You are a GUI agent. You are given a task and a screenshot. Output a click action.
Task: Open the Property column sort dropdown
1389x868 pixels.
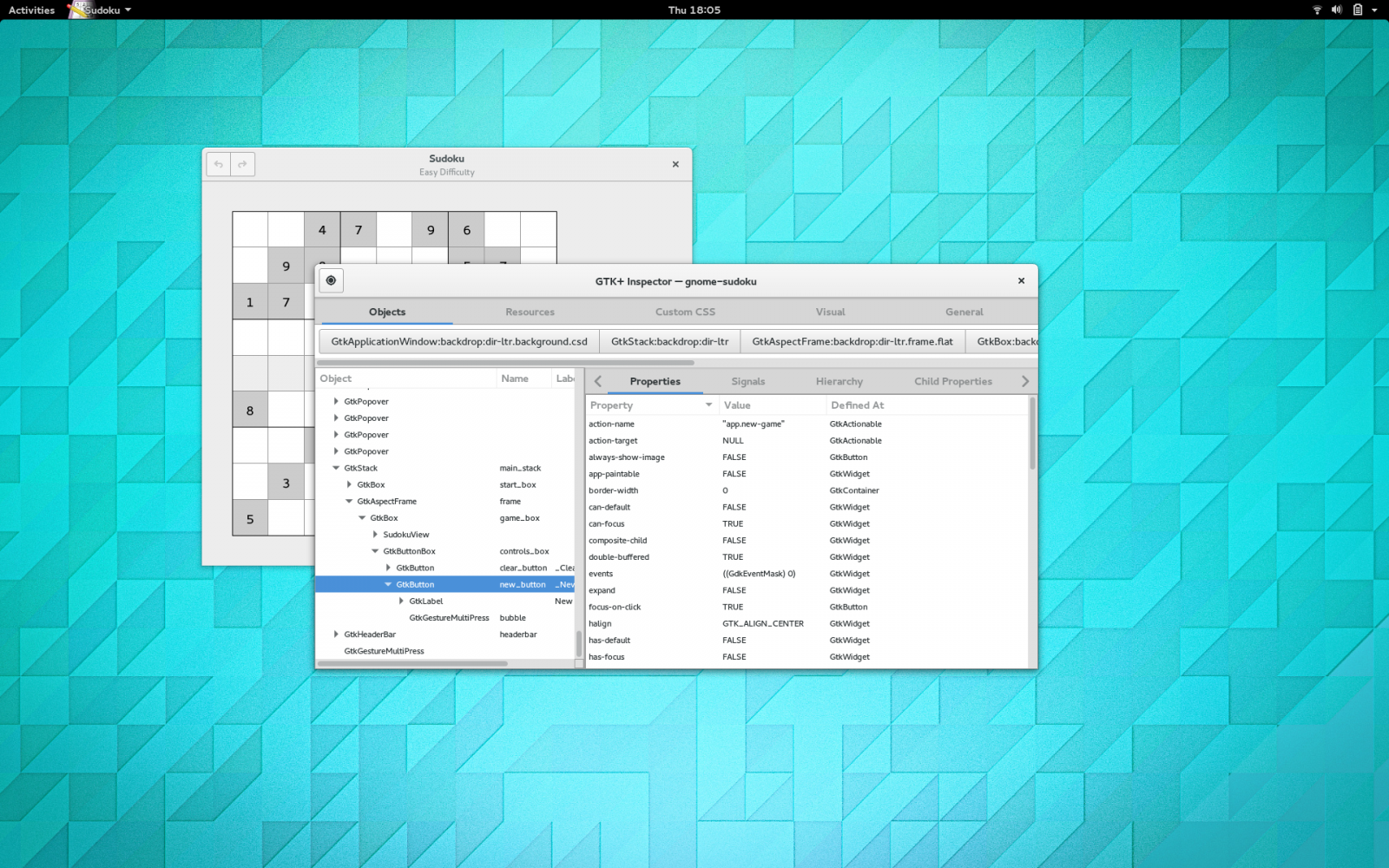pos(708,404)
